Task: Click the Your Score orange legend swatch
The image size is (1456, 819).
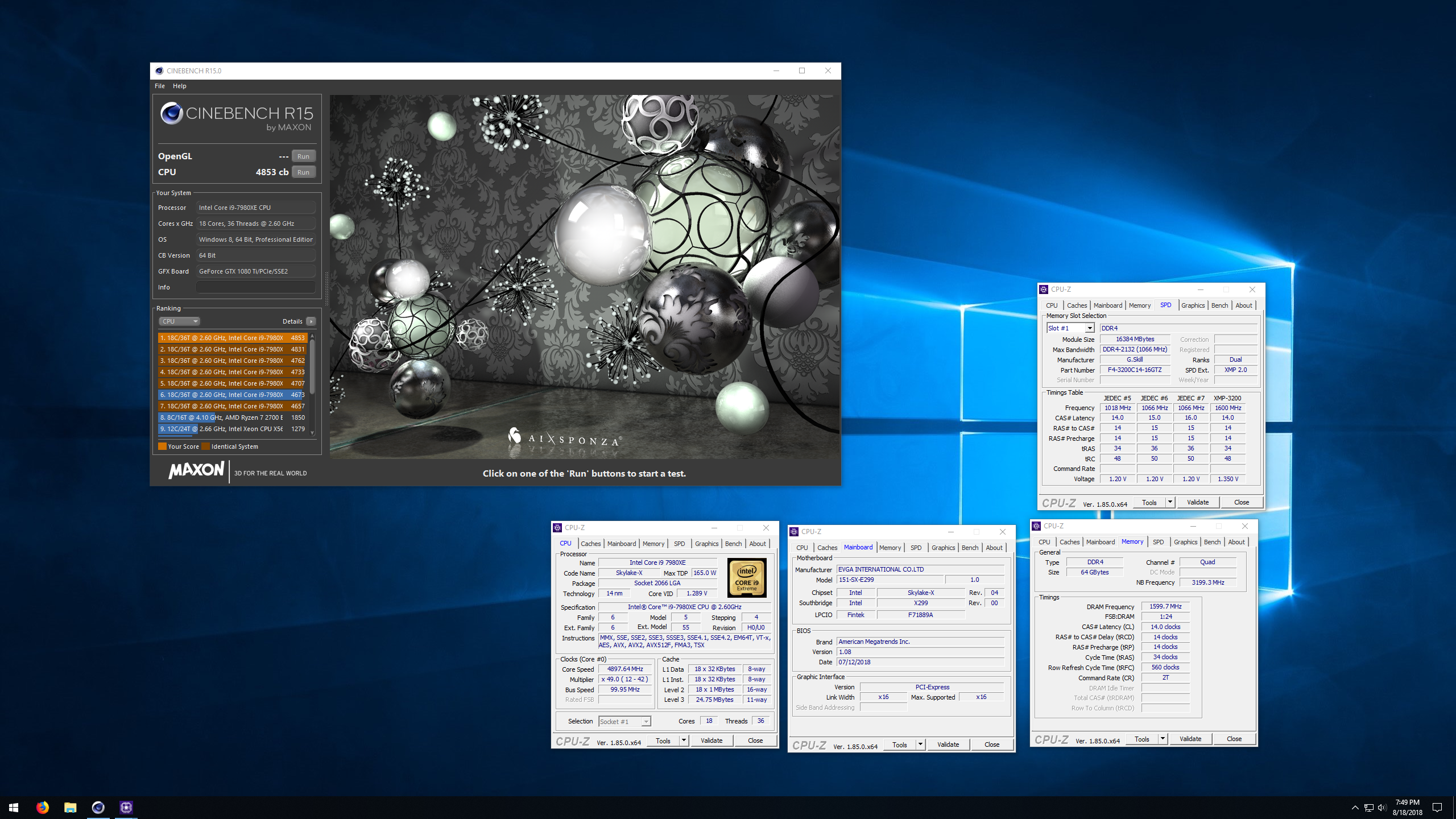Action: pos(163,446)
